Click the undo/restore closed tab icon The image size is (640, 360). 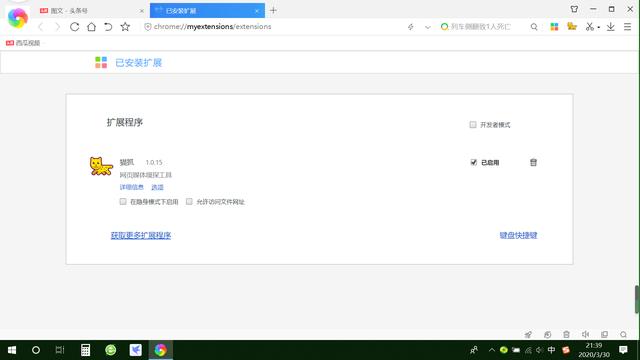click(x=108, y=27)
